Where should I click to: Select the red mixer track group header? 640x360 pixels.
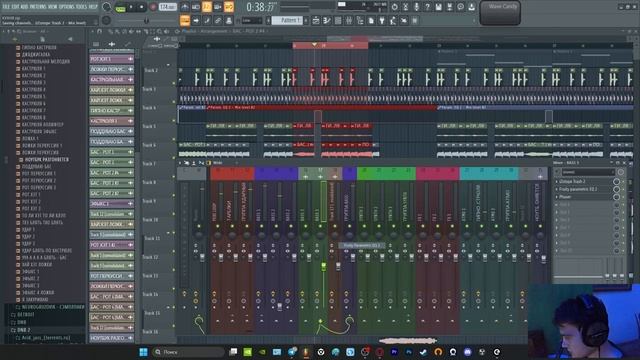(x=231, y=173)
